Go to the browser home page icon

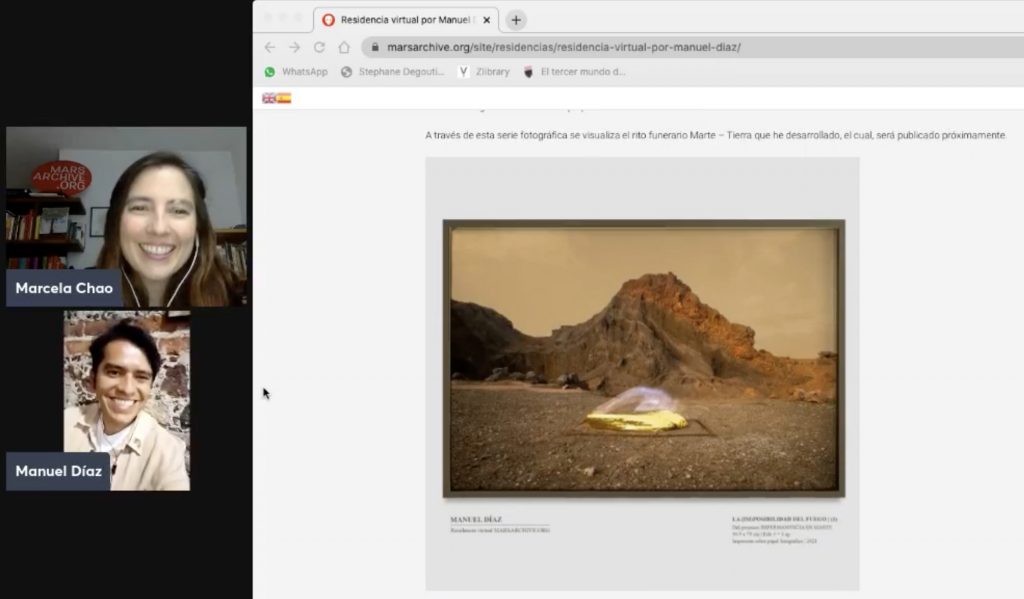[x=344, y=47]
